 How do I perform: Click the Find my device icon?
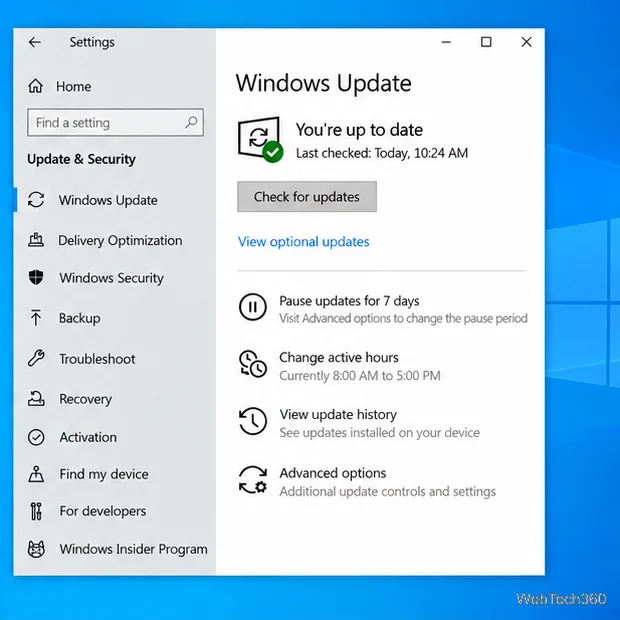point(36,474)
